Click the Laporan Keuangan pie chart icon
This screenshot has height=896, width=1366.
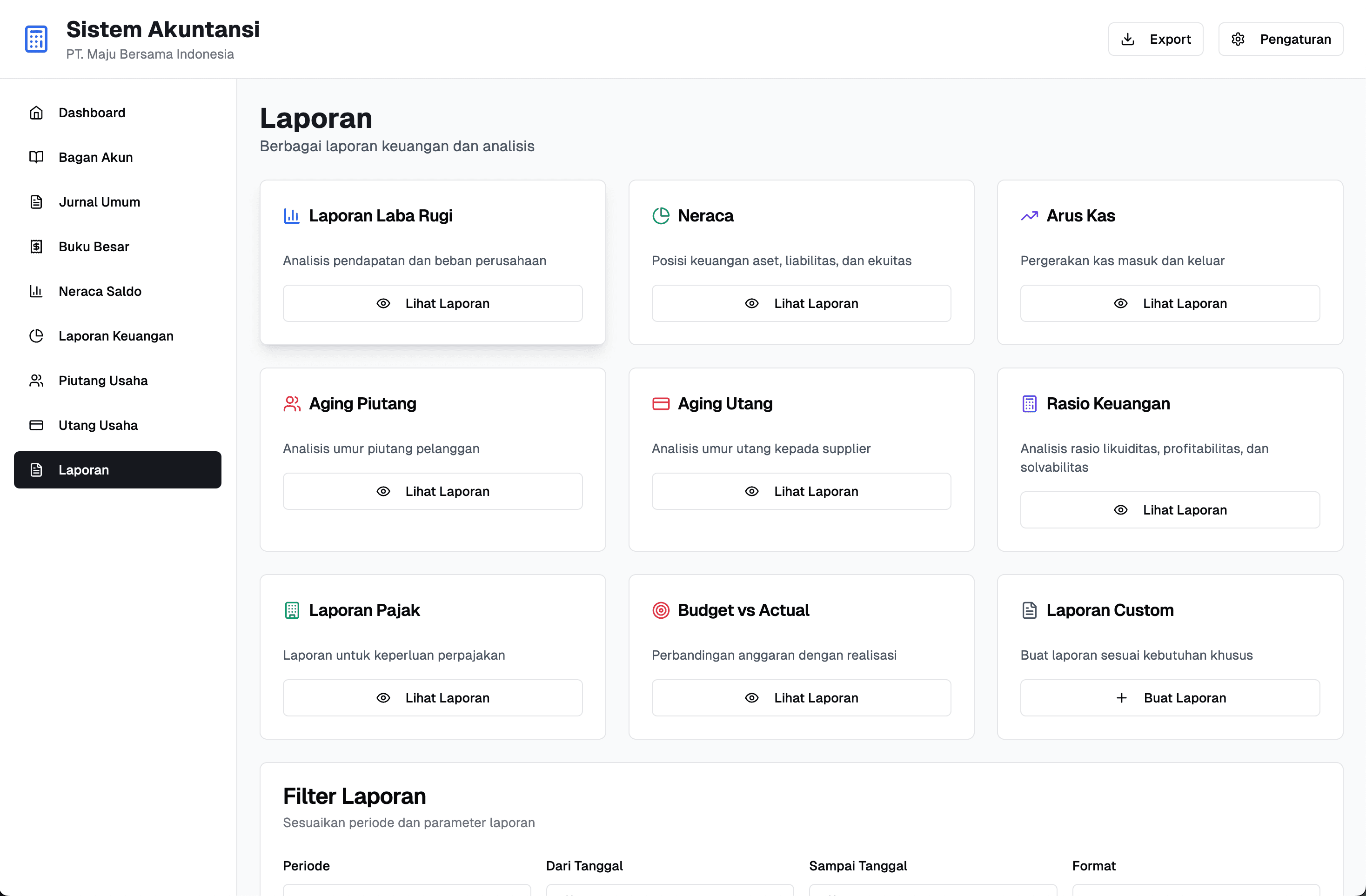tap(36, 336)
